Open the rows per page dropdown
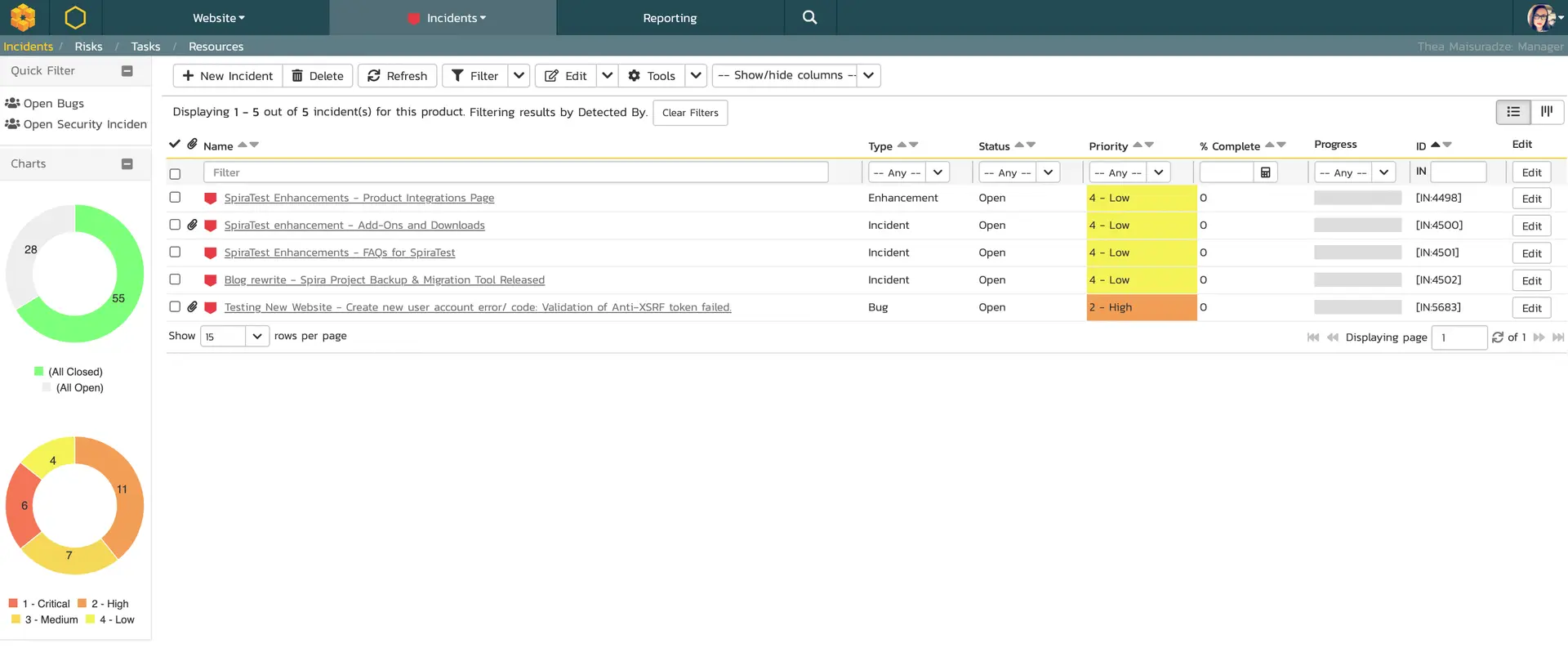This screenshot has width=1568, height=648. click(256, 336)
